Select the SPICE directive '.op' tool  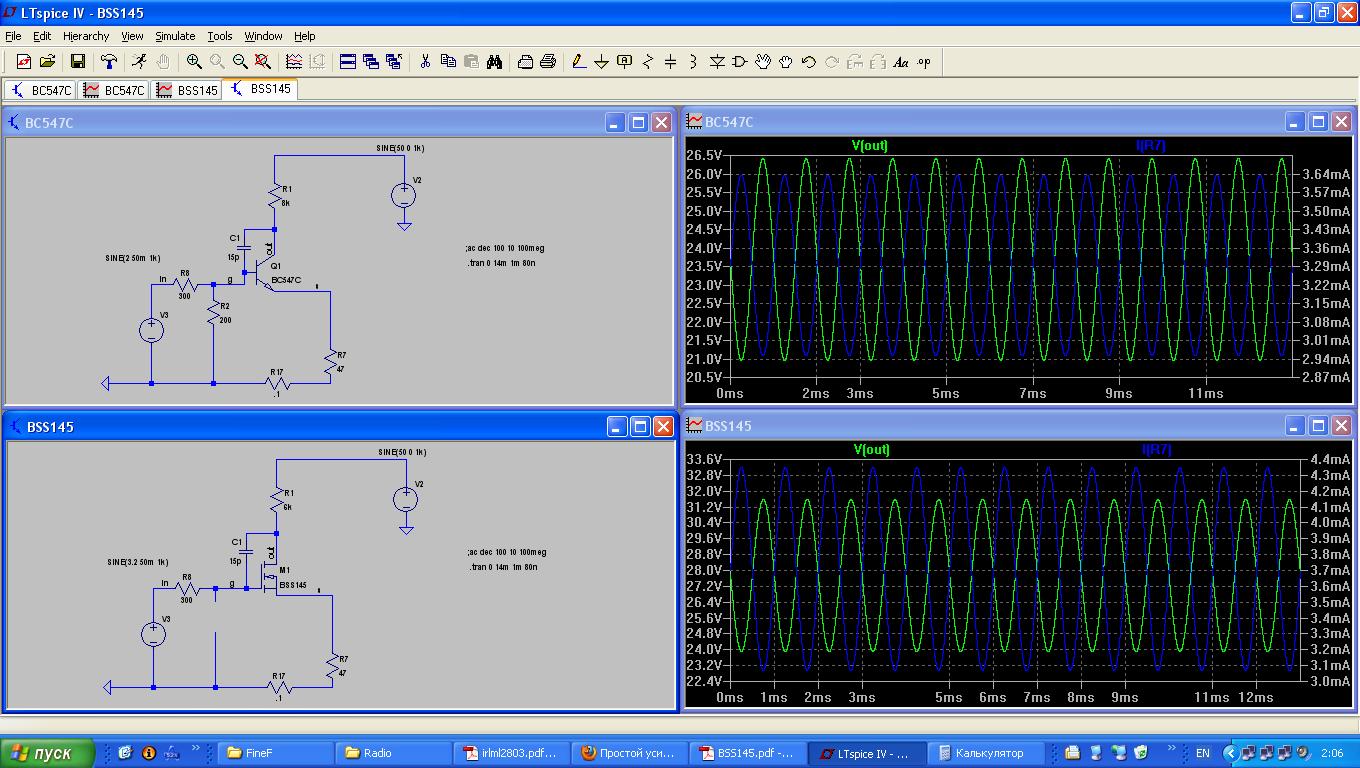[x=923, y=62]
